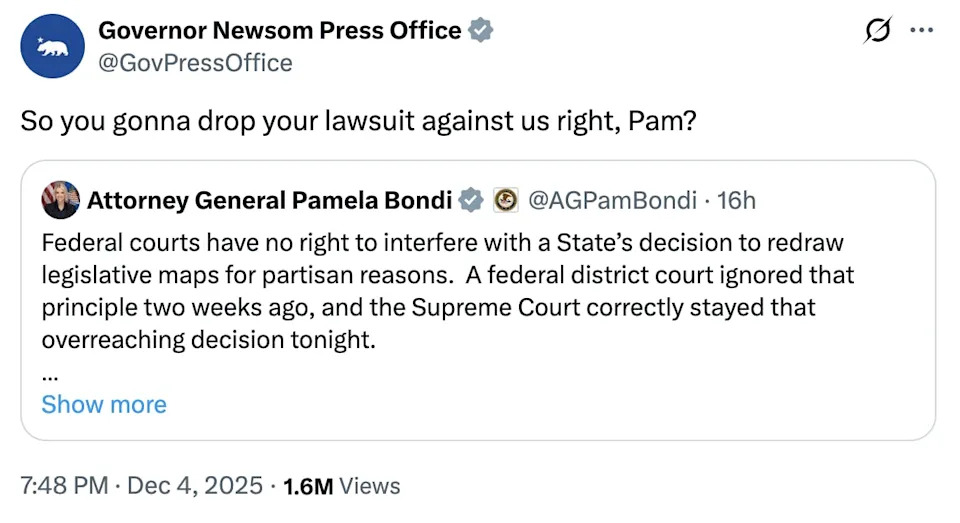Click the verified badge next to Pamela Bondi

(x=470, y=201)
